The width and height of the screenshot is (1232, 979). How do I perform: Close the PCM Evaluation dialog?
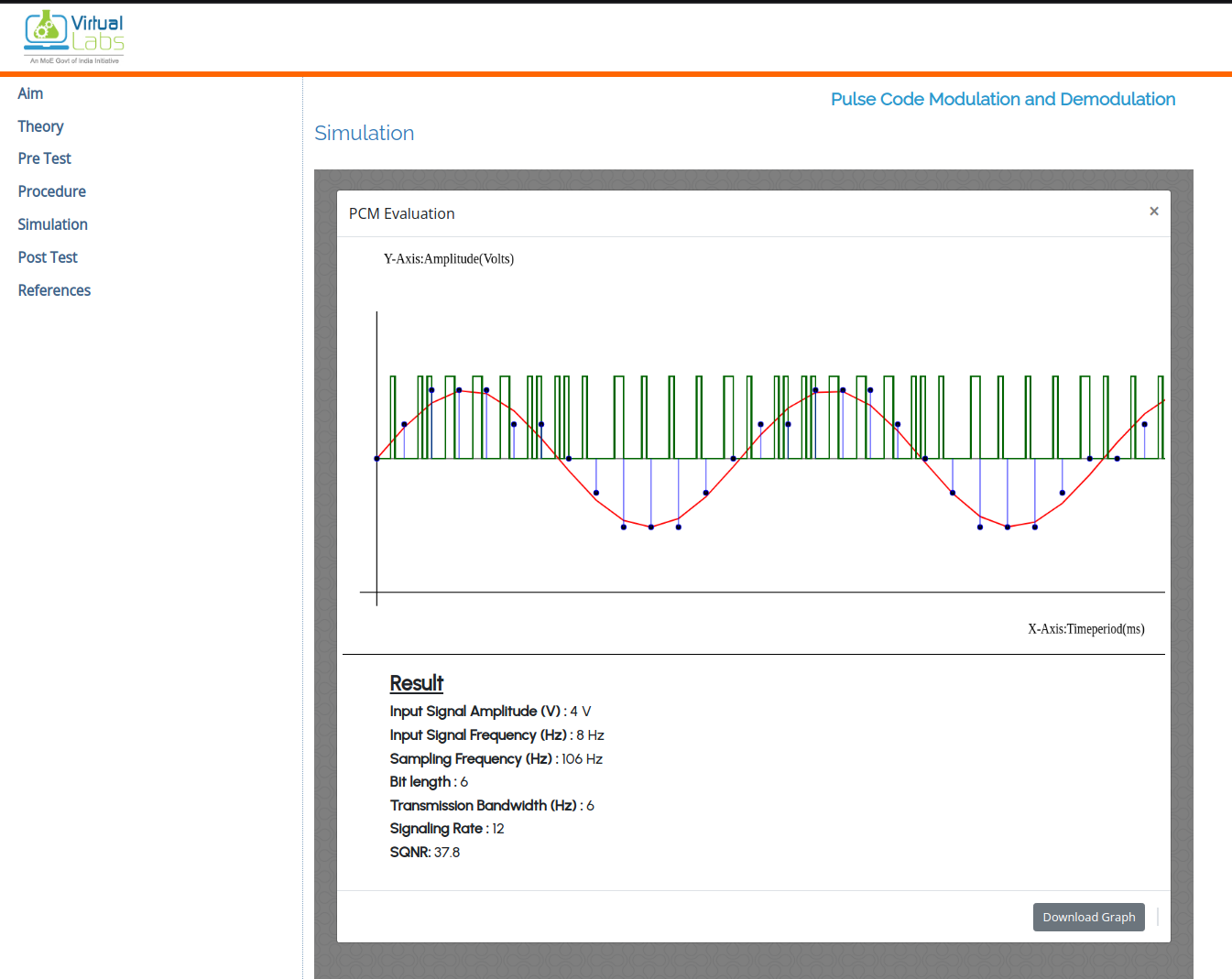pos(1153,212)
